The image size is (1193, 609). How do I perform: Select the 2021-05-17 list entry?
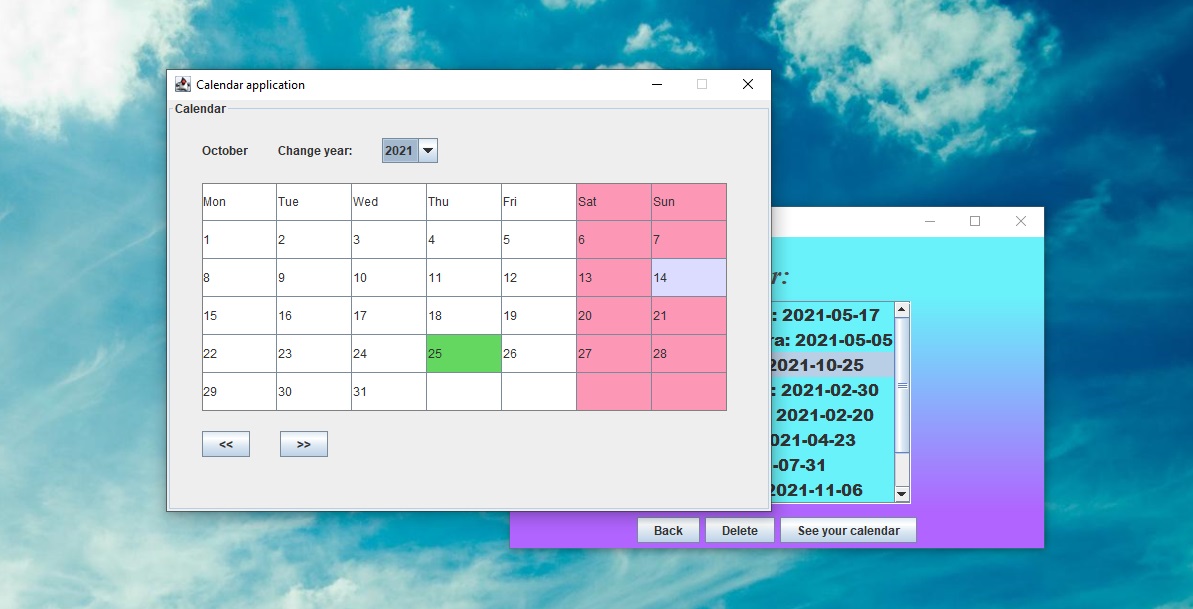coord(832,315)
